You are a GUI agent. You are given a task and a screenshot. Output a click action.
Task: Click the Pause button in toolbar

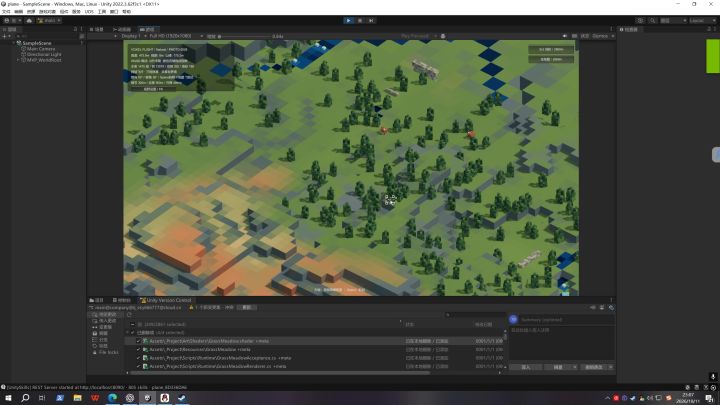pyautogui.click(x=360, y=21)
